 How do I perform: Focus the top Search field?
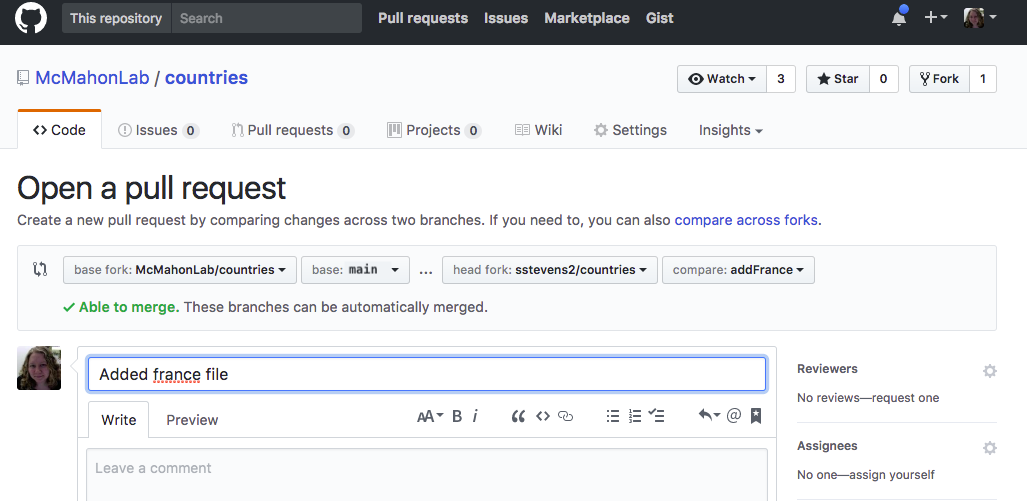267,18
